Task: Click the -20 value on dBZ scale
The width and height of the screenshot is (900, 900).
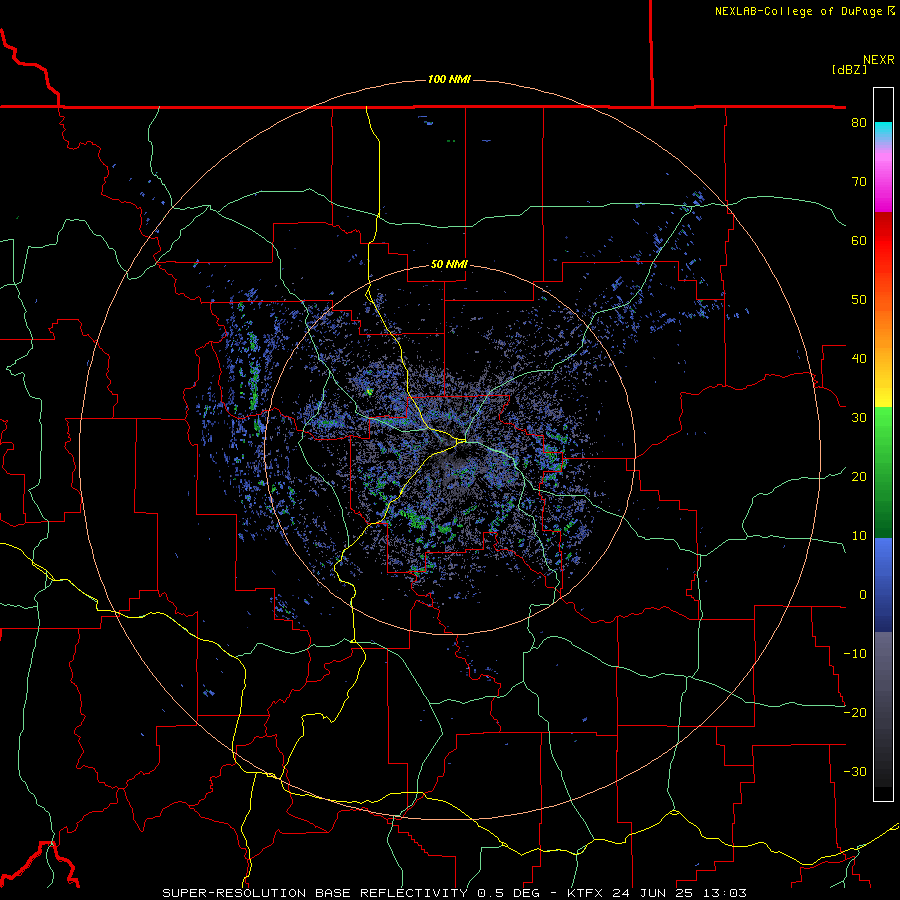Action: tap(855, 713)
